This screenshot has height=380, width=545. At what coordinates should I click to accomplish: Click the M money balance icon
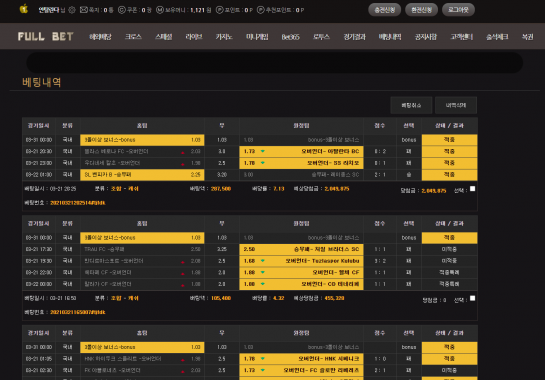(160, 10)
